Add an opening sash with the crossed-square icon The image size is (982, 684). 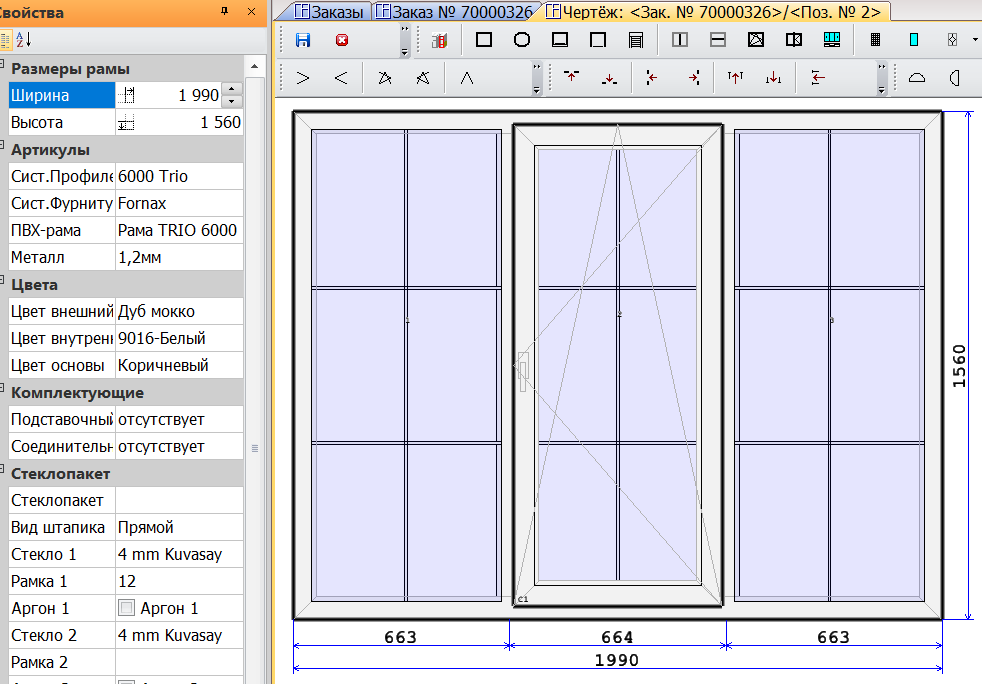[x=756, y=40]
